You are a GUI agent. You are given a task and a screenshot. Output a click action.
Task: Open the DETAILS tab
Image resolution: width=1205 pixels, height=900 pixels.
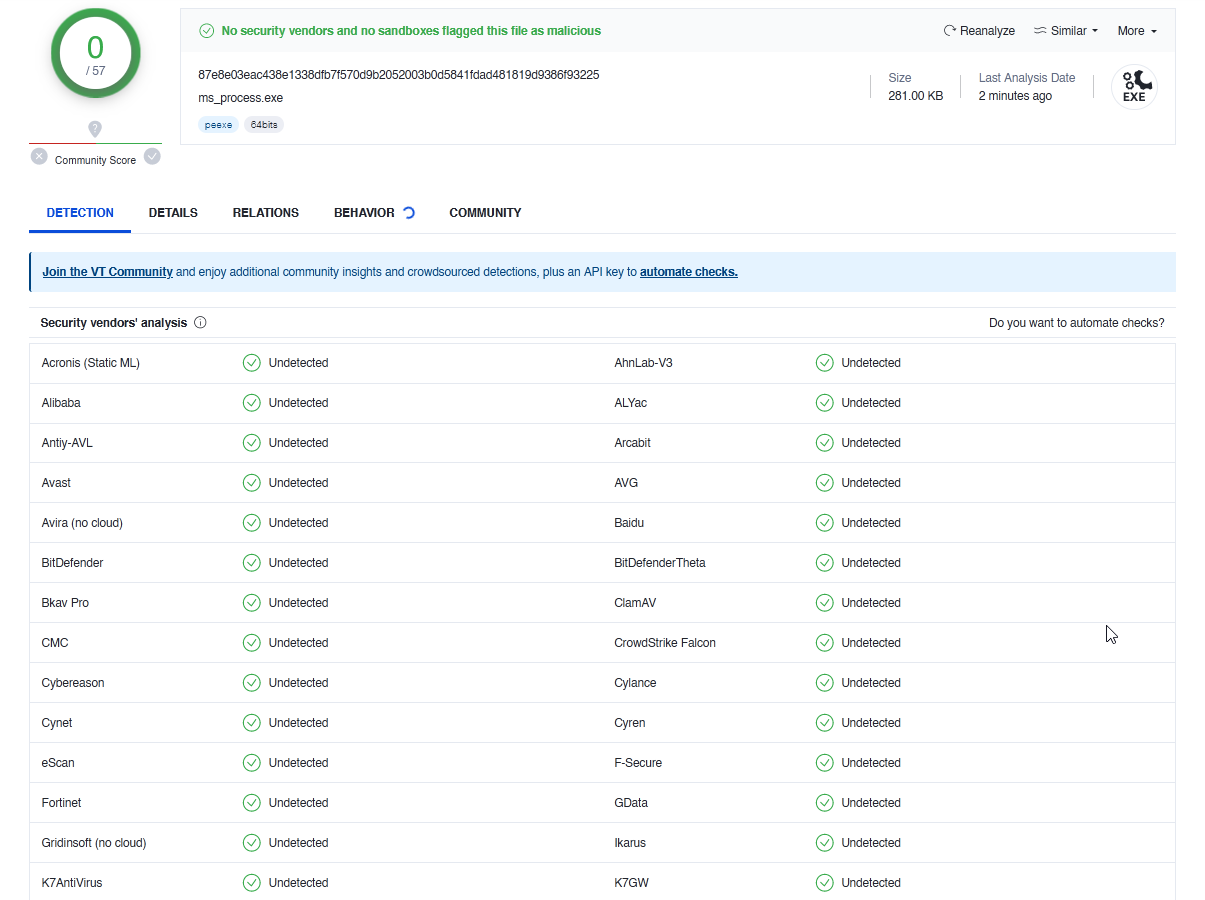tap(173, 213)
